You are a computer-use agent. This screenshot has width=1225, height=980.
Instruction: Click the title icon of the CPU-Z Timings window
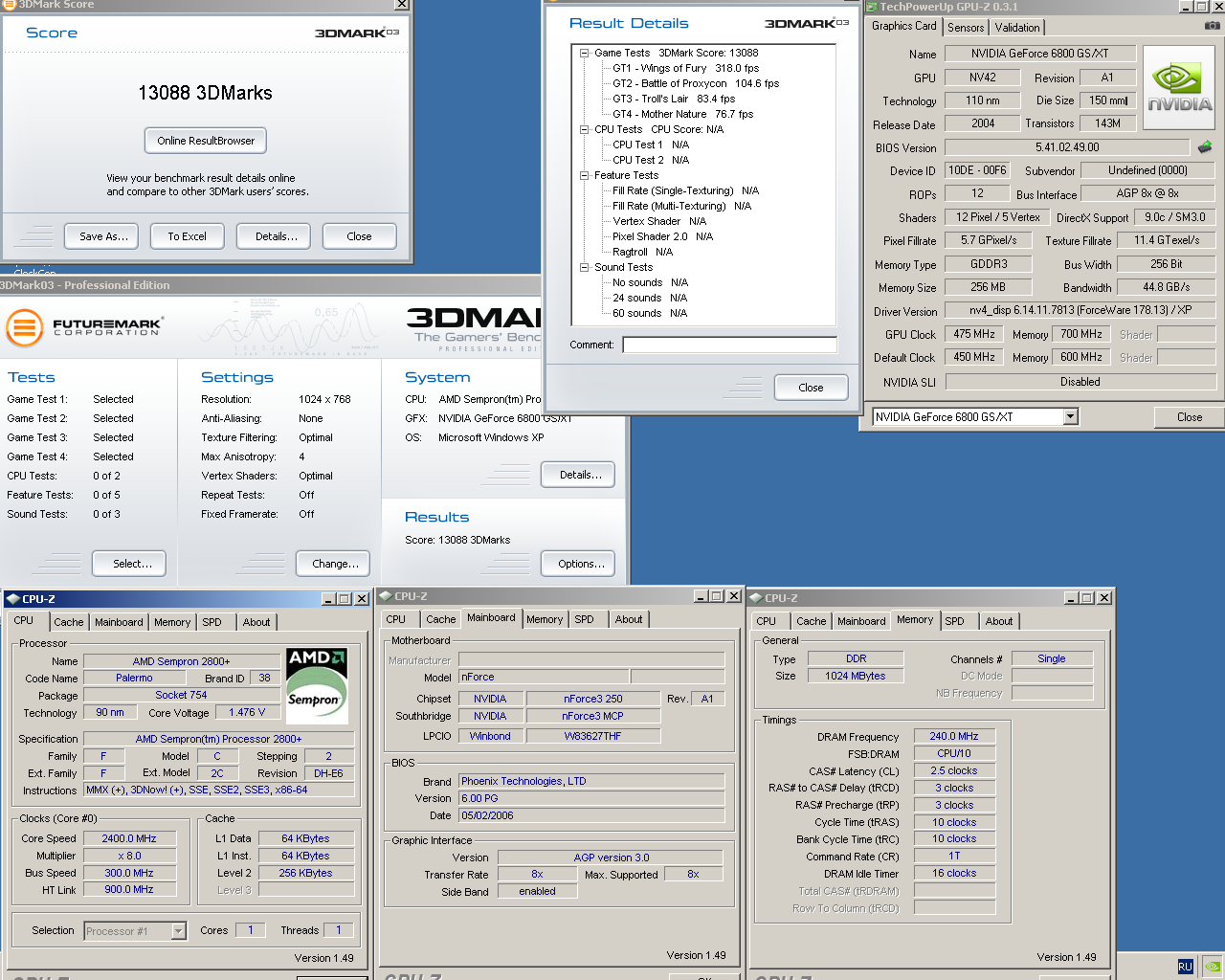[x=756, y=598]
